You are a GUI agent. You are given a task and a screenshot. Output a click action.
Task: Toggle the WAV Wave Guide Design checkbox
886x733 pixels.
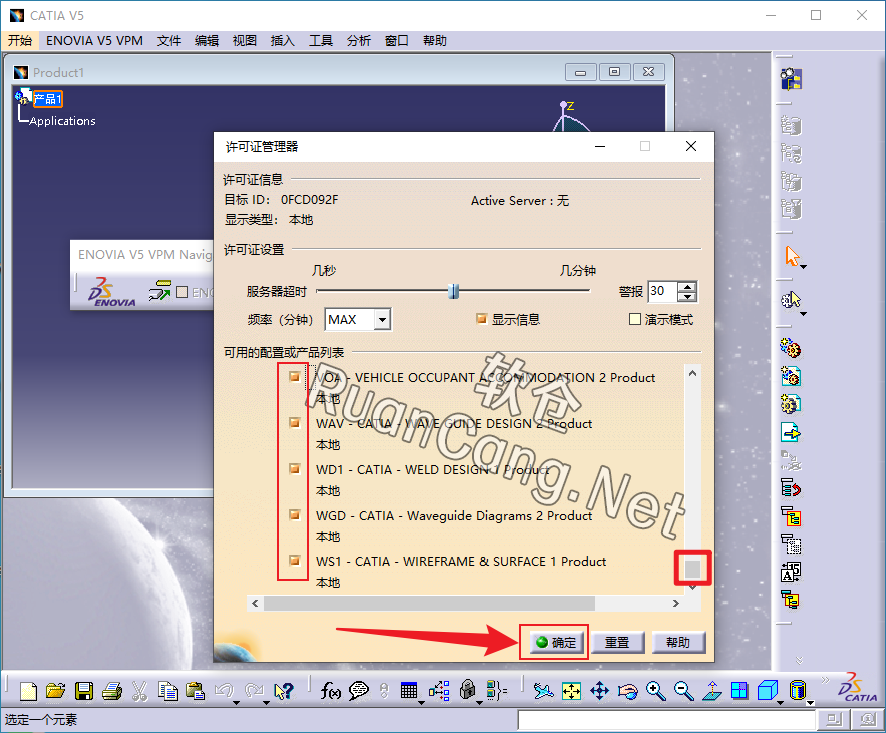click(294, 423)
